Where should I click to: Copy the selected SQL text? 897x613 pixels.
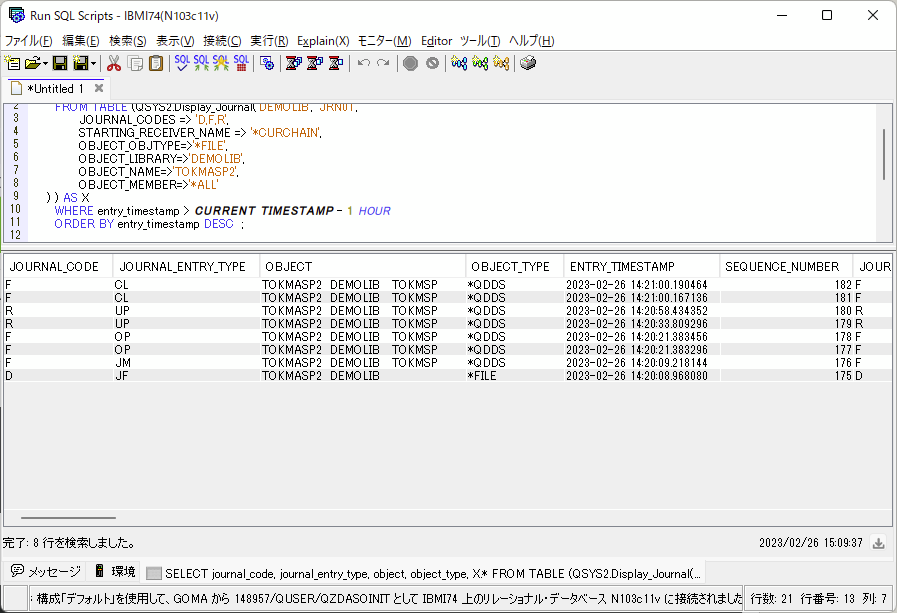click(133, 63)
